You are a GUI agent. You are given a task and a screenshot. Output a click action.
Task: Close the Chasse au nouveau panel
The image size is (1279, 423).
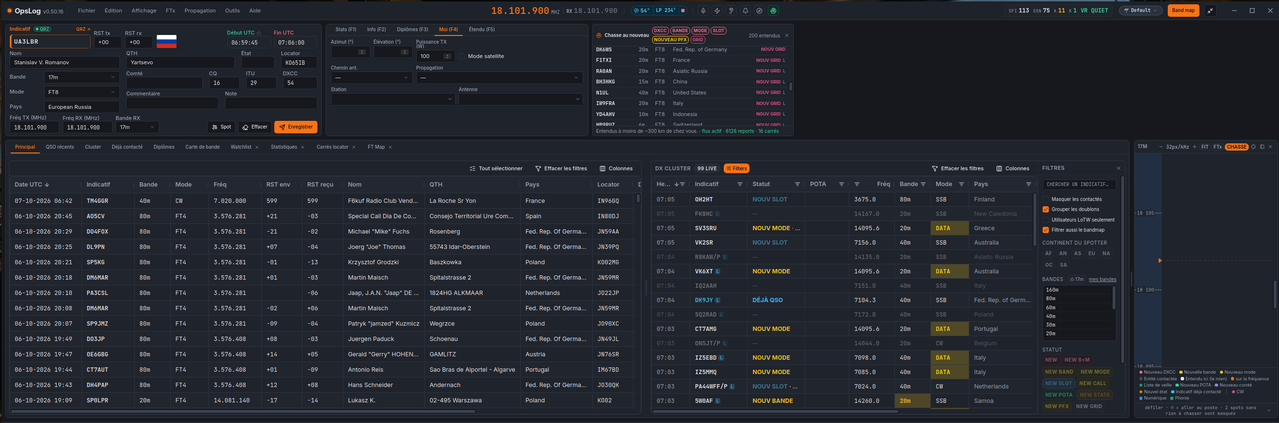point(787,35)
